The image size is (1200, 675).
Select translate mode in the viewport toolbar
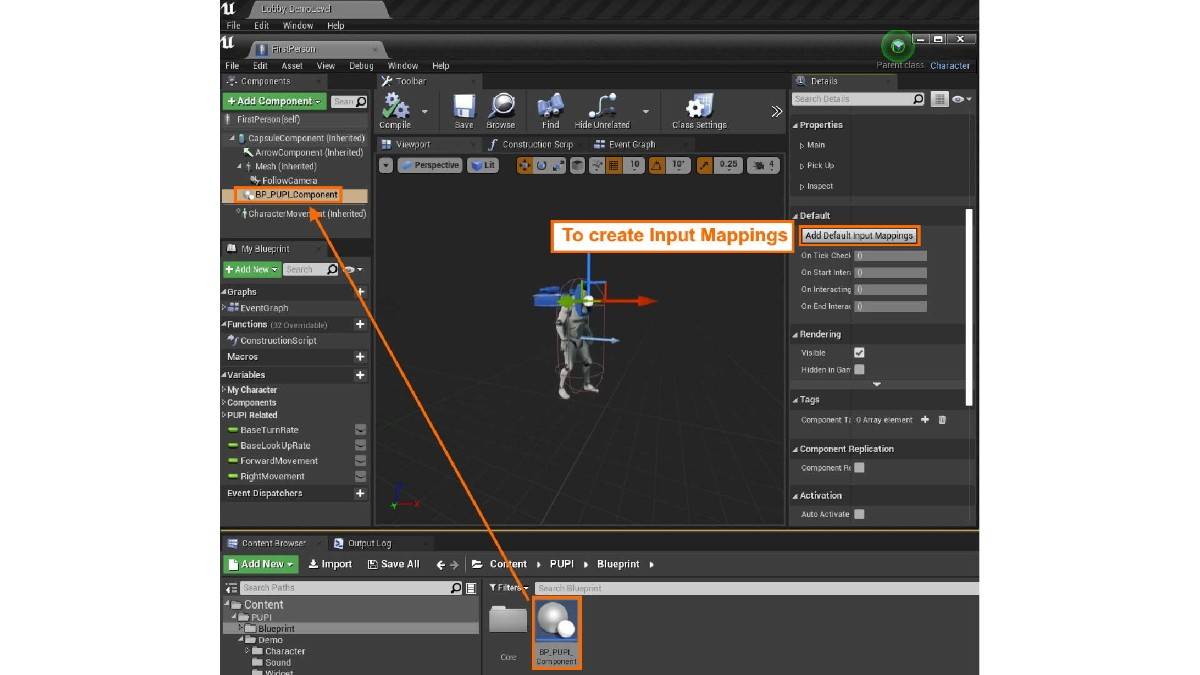pyautogui.click(x=524, y=165)
